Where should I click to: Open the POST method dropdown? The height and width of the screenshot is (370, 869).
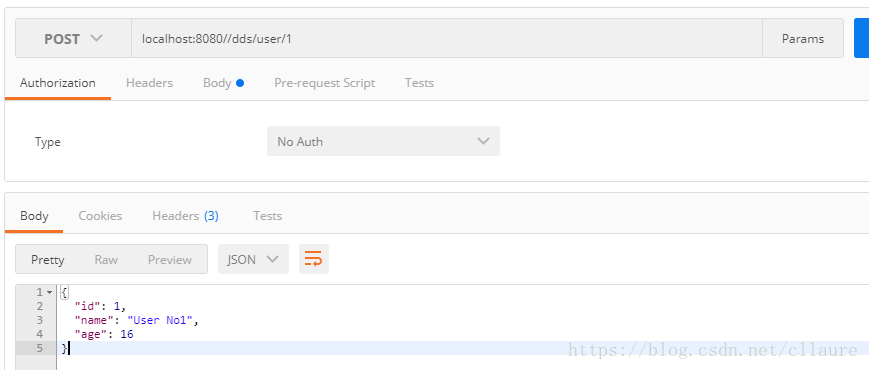click(73, 39)
